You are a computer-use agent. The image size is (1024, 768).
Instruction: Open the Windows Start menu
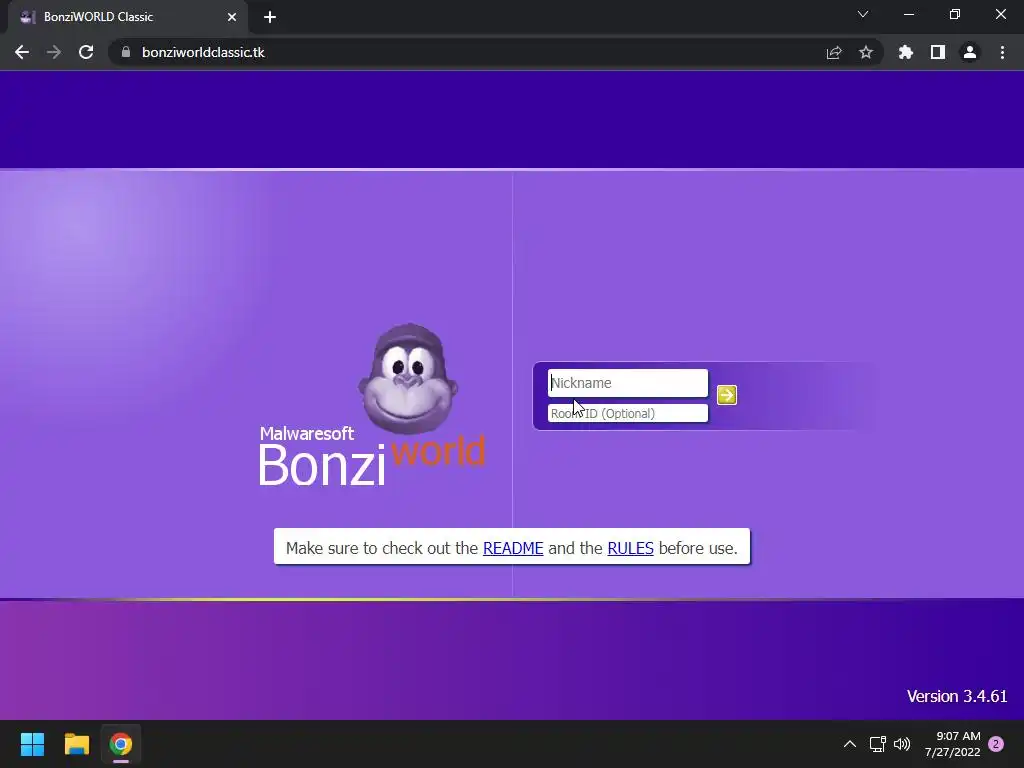coord(32,744)
